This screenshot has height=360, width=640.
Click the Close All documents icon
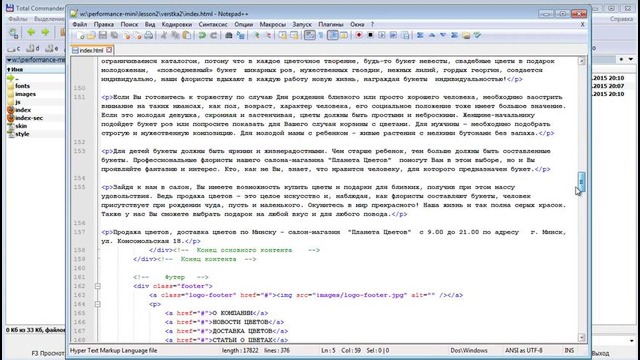point(138,35)
